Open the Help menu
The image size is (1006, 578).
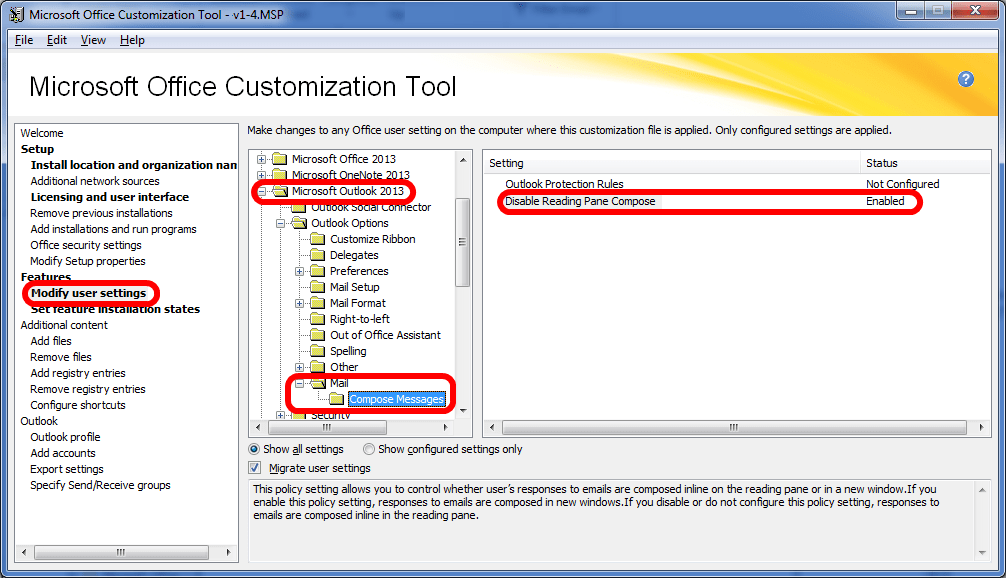click(132, 40)
